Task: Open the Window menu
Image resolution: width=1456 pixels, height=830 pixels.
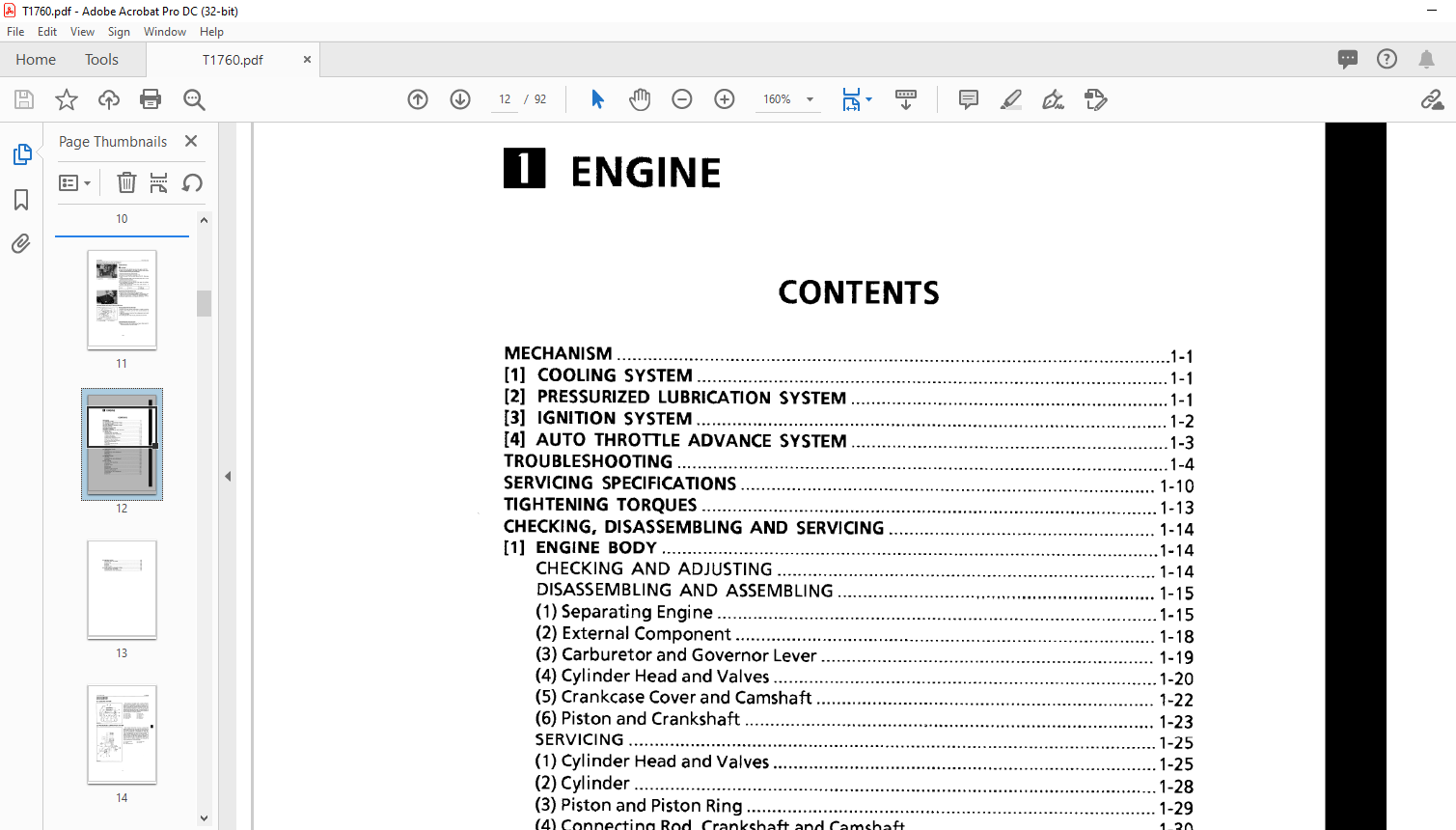Action: (x=165, y=32)
